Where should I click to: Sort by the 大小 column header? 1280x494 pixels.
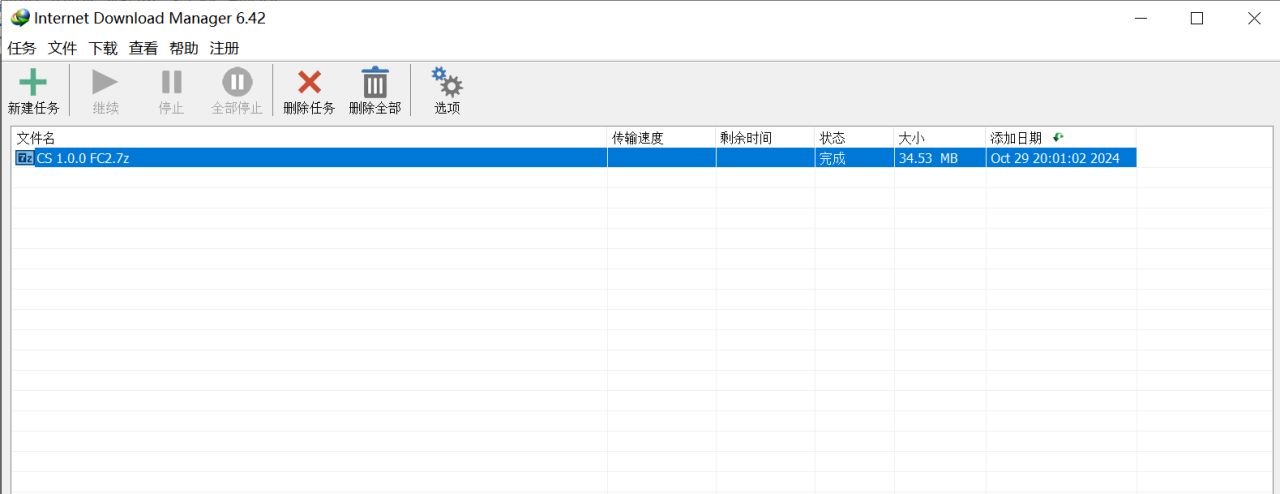[x=940, y=138]
